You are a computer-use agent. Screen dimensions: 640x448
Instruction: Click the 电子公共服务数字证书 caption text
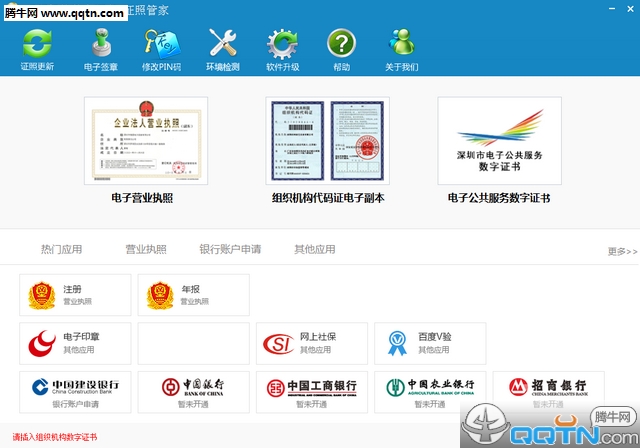[499, 198]
